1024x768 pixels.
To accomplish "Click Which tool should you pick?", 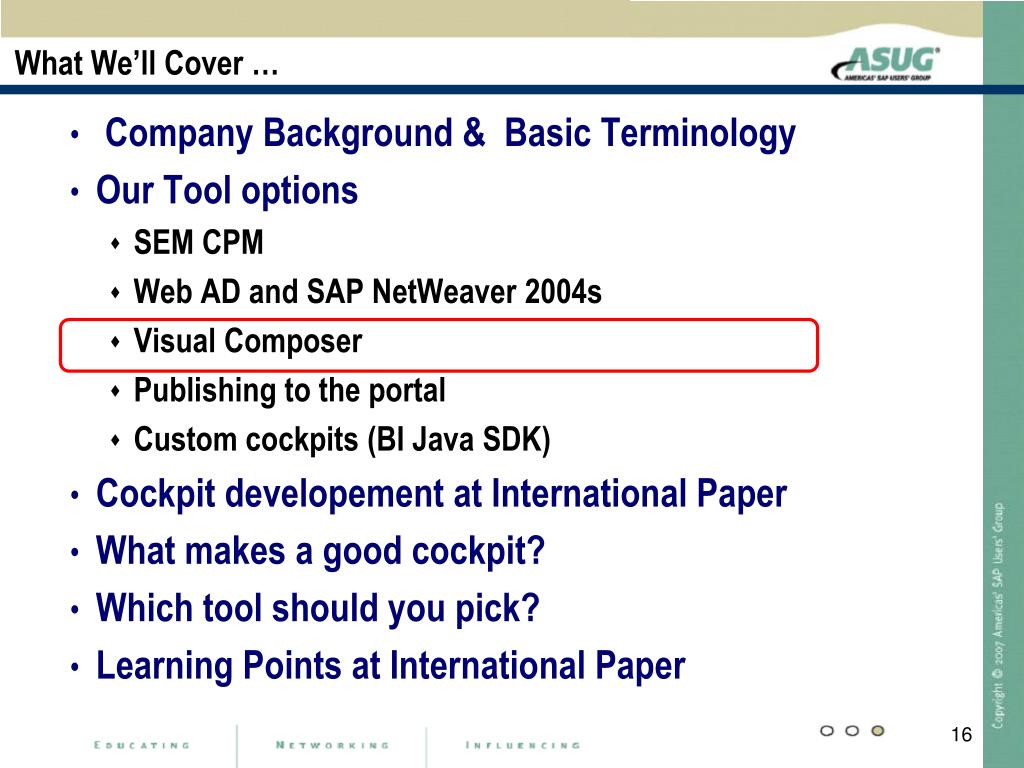I will click(x=317, y=609).
